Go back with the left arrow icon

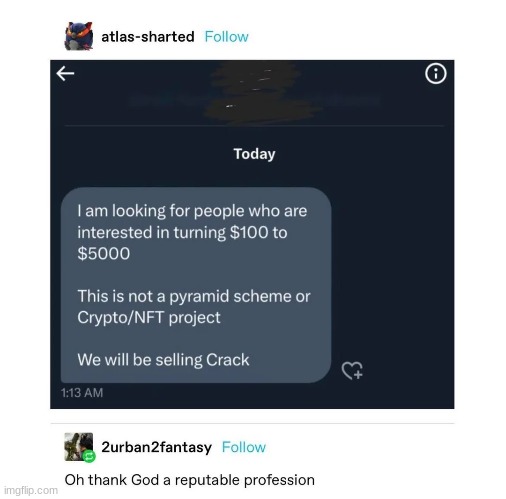[65, 73]
